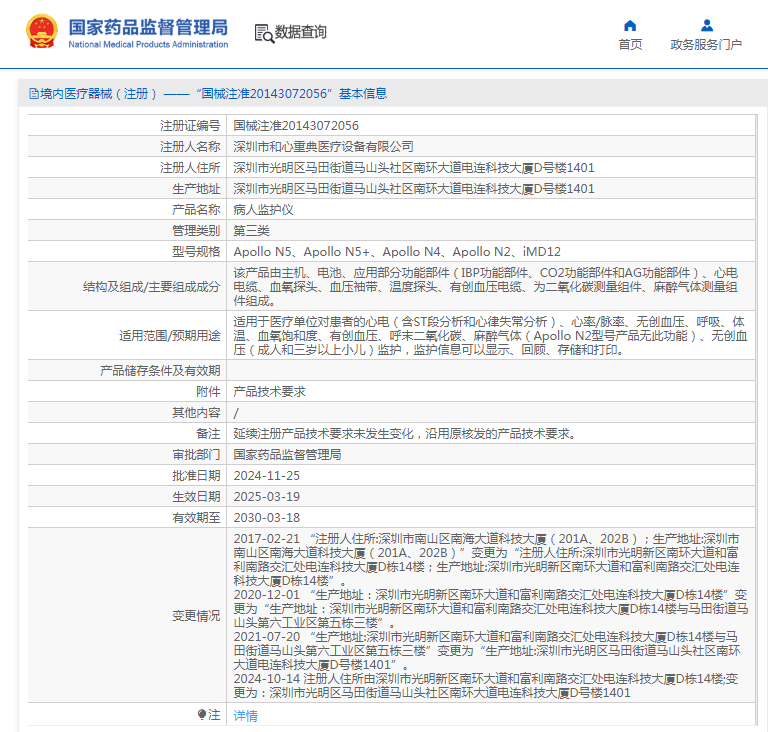Go to 首页 text link
The height and width of the screenshot is (732, 768).
[x=630, y=45]
